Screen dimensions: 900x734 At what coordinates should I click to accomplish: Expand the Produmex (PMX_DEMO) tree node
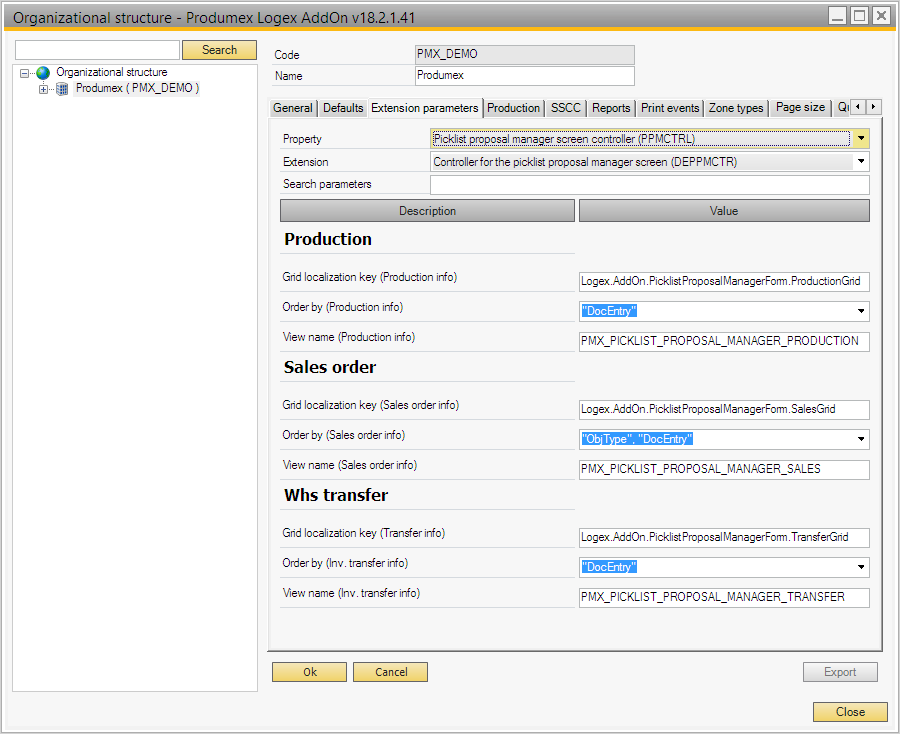[x=41, y=87]
